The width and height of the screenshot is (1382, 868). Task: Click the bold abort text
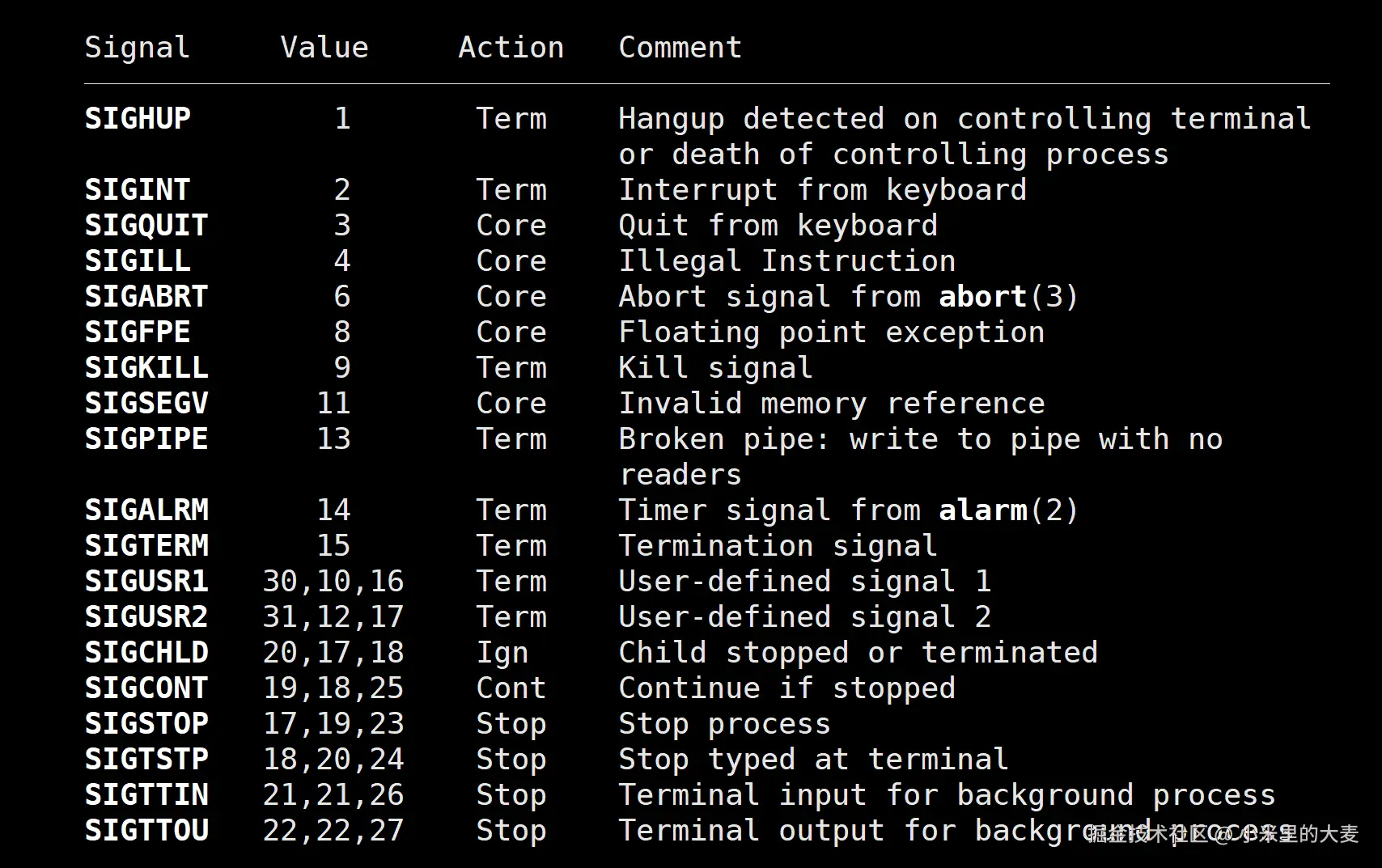point(982,297)
